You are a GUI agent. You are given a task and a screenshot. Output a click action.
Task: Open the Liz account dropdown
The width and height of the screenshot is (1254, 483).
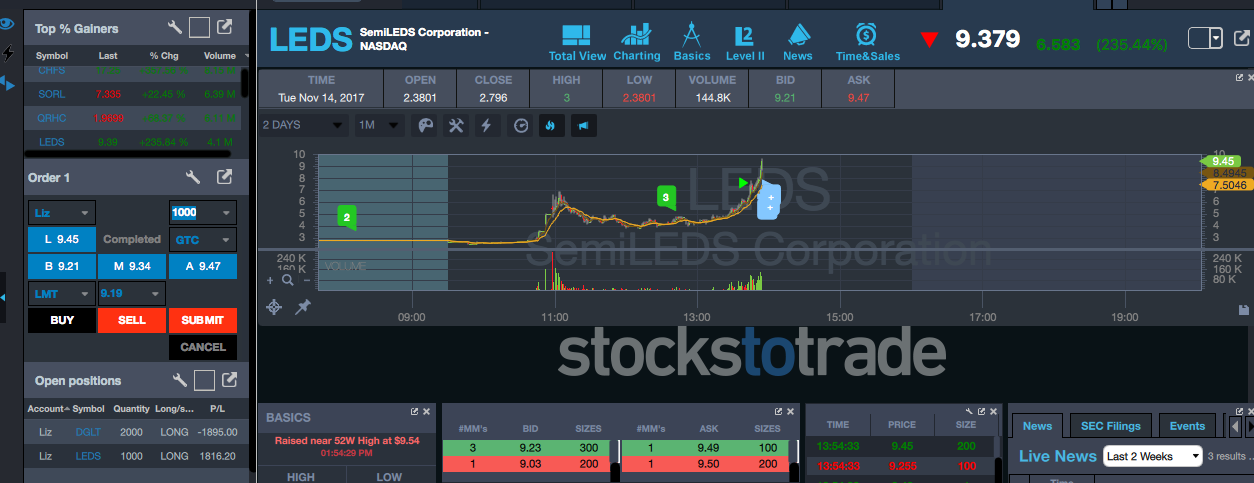pyautogui.click(x=62, y=213)
